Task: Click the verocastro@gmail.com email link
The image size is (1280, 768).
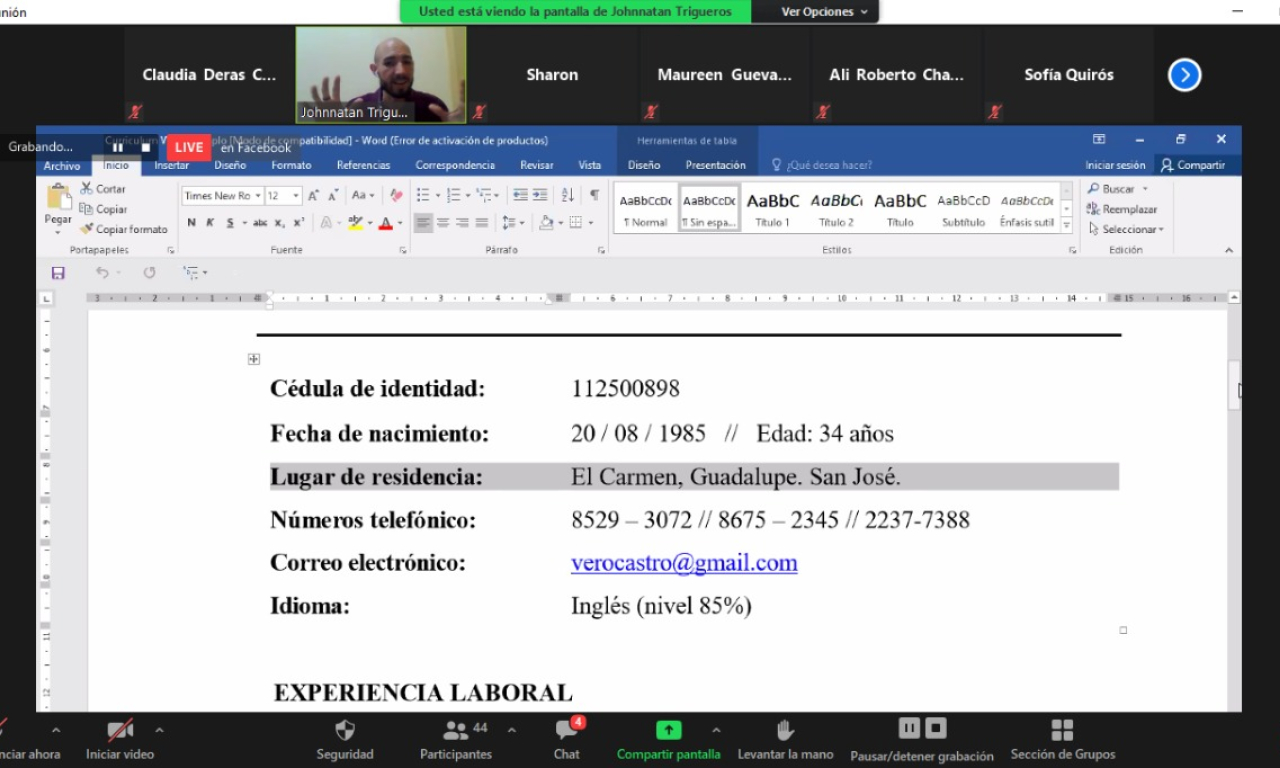Action: (x=684, y=563)
